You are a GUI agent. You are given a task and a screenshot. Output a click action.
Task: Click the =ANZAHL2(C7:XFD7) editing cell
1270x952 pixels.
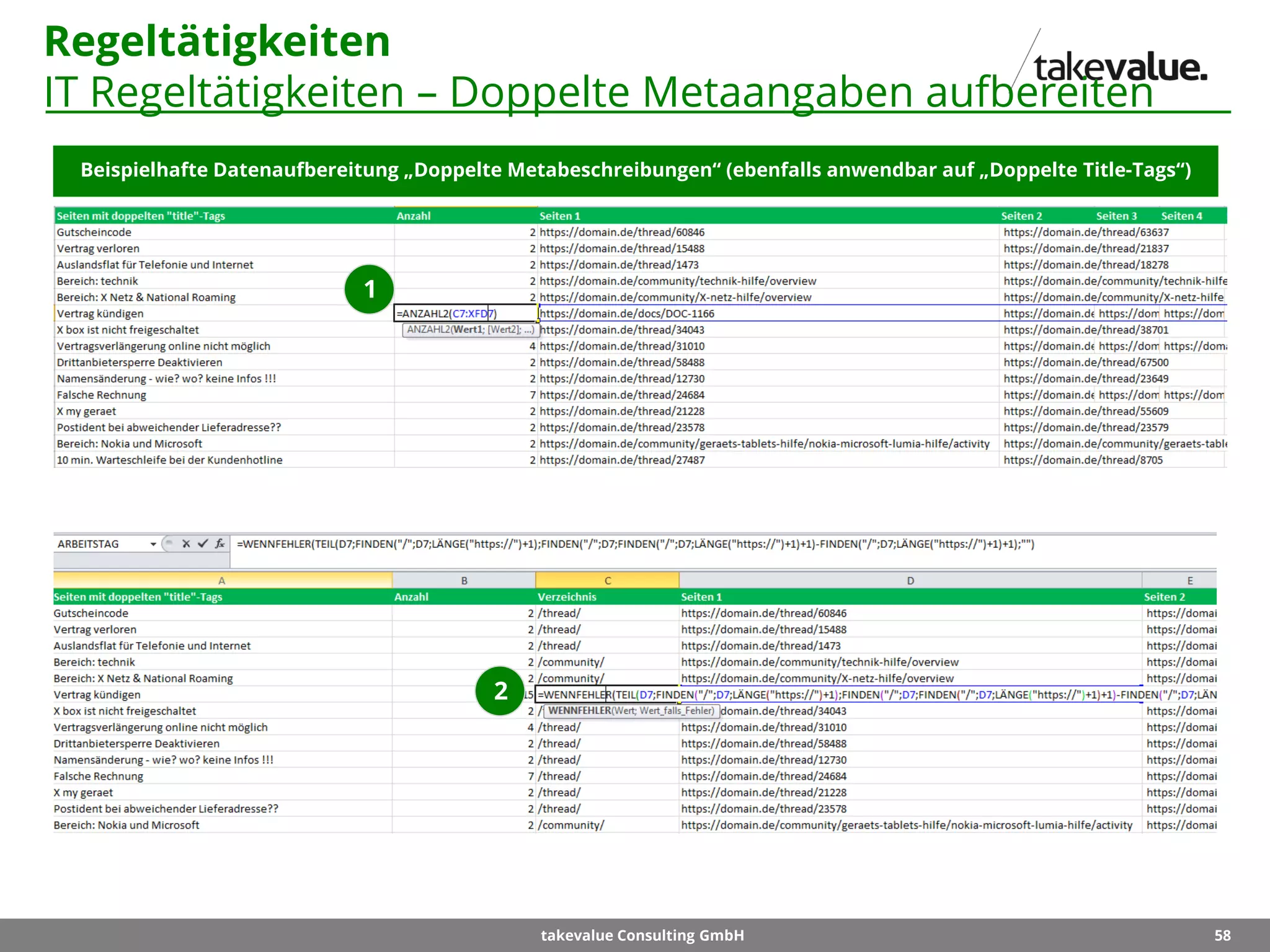click(466, 314)
